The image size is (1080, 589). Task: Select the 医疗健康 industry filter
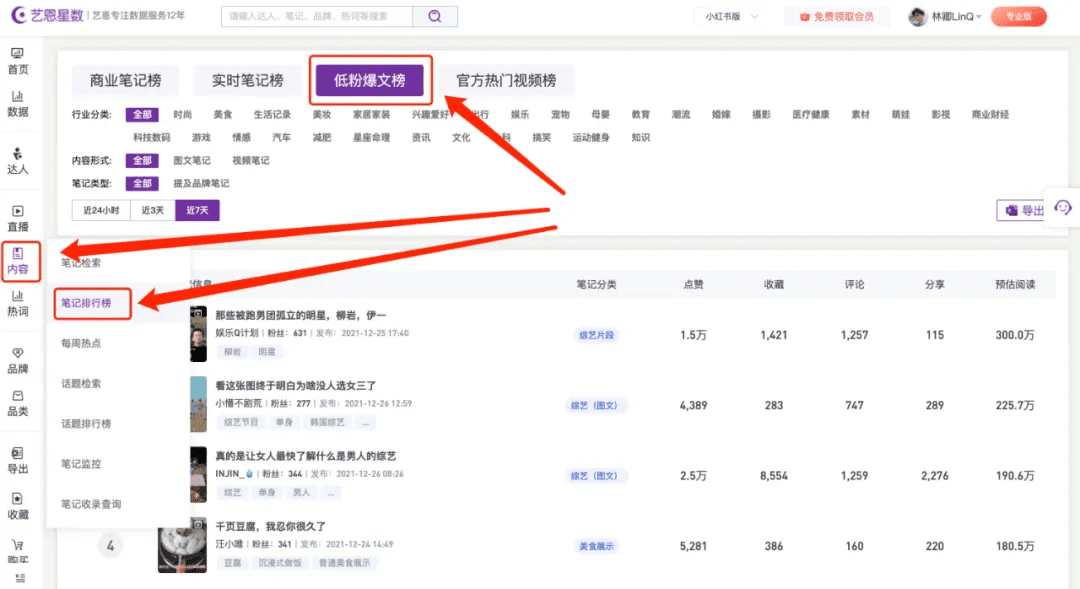click(811, 114)
